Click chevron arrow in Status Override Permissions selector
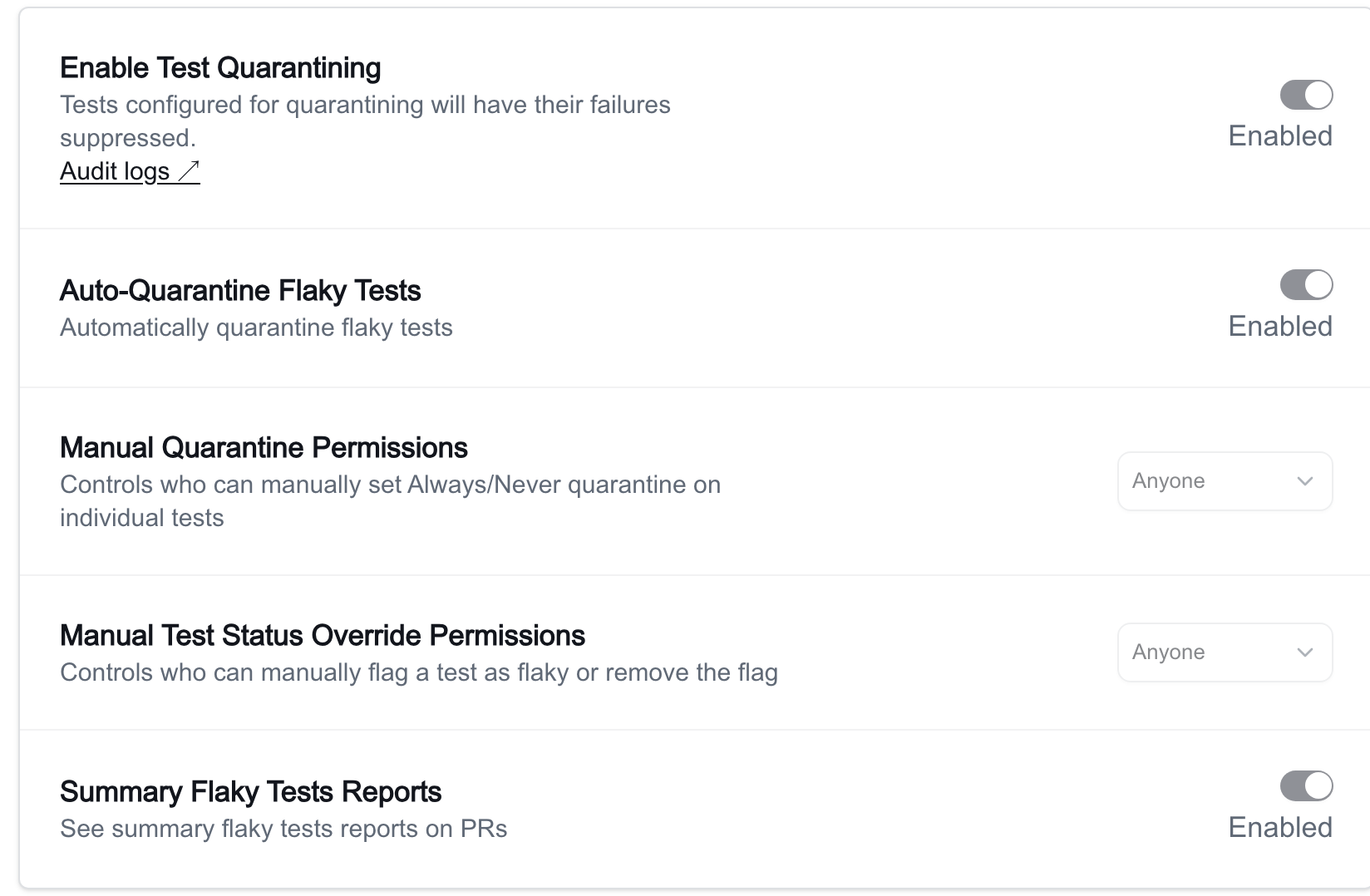This screenshot has height=896, width=1370. [x=1304, y=652]
